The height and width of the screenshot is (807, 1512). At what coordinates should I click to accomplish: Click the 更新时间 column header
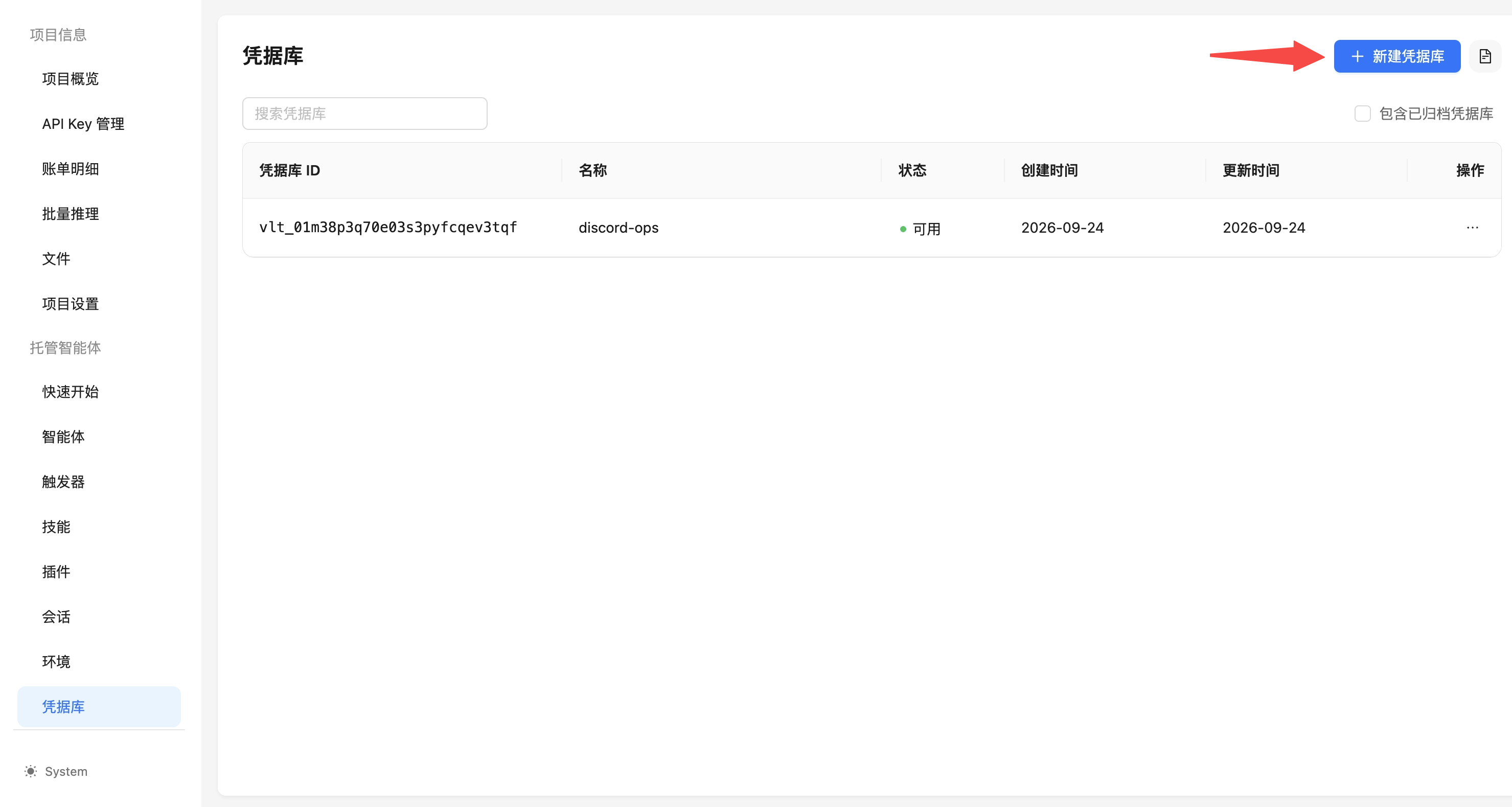click(1251, 170)
